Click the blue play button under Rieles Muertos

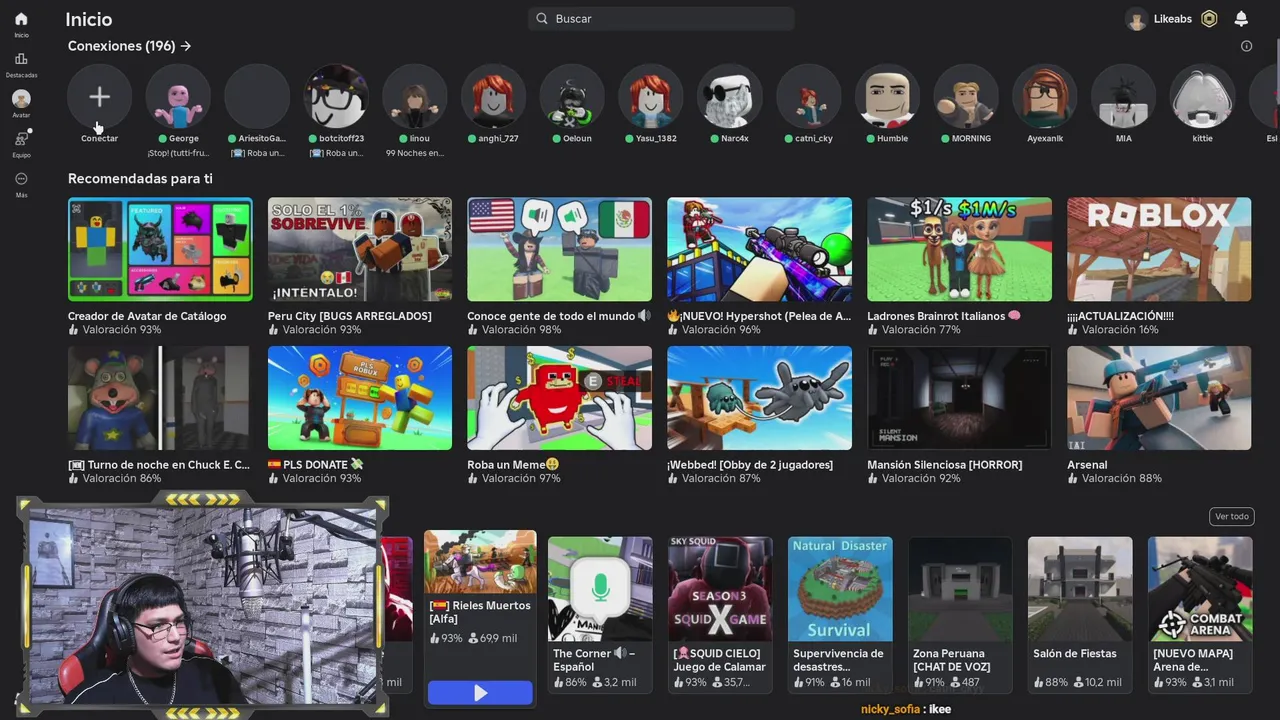click(x=480, y=693)
